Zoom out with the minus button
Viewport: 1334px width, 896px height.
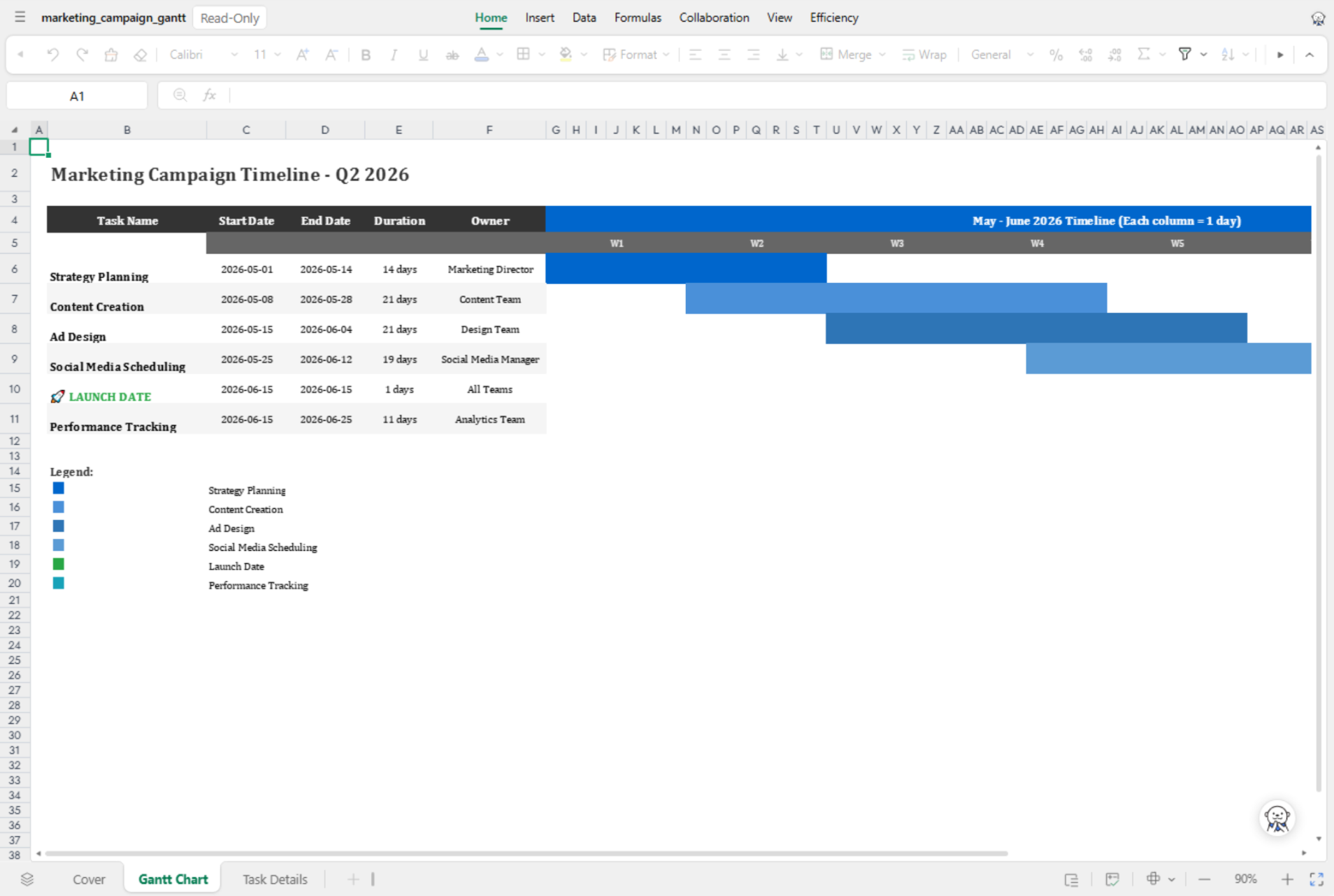1204,879
